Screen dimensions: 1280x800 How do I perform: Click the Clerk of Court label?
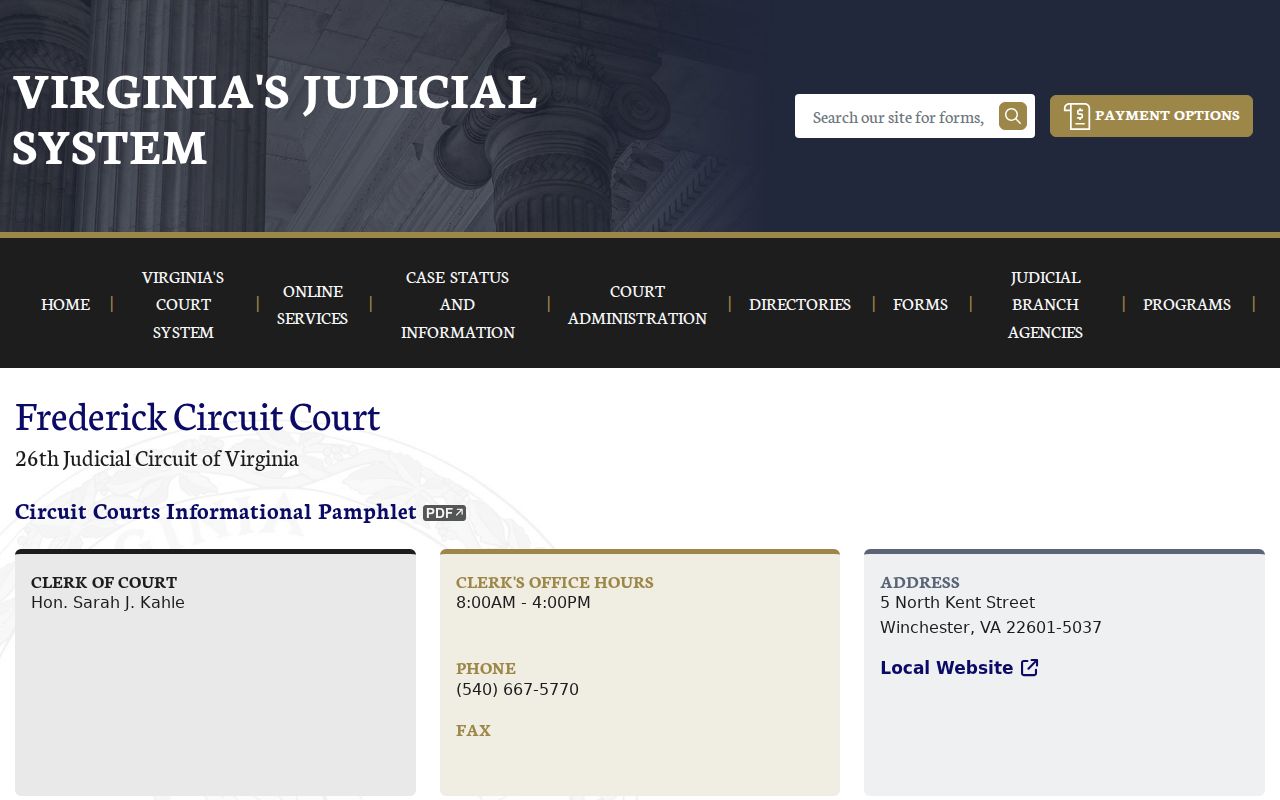pyautogui.click(x=104, y=582)
